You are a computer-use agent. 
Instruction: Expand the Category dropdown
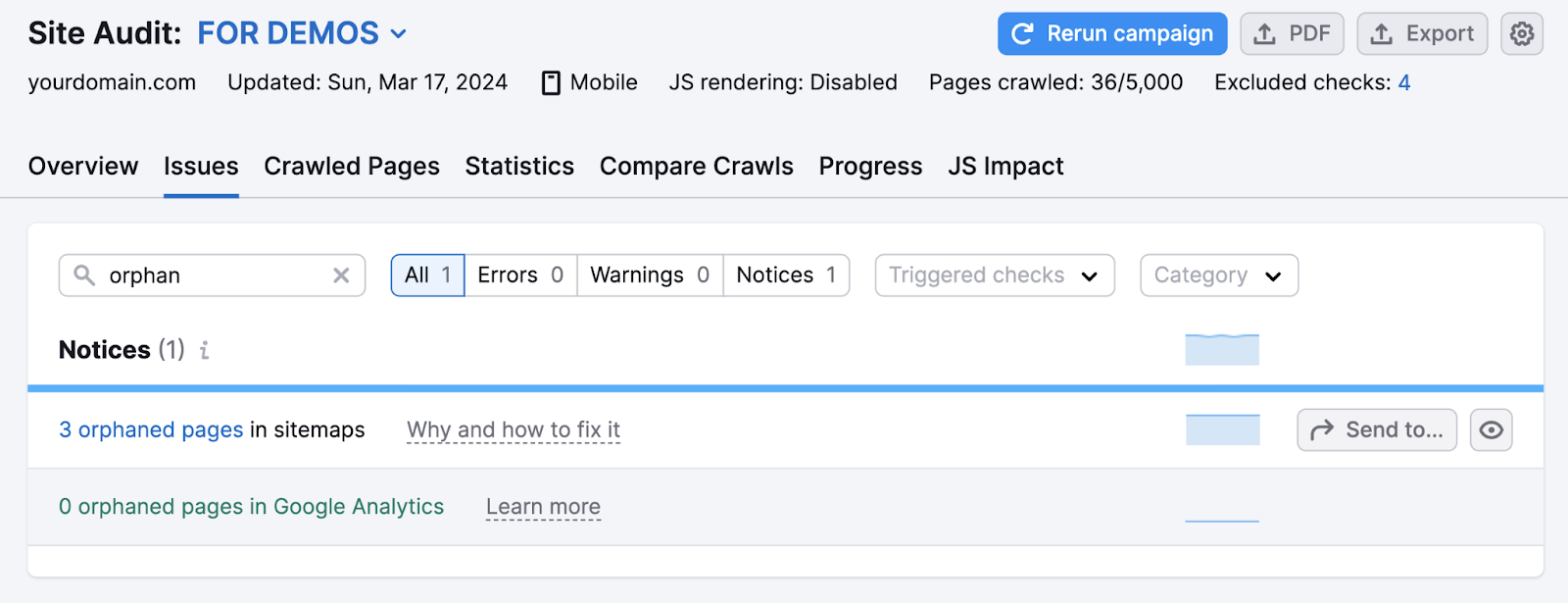click(x=1217, y=276)
